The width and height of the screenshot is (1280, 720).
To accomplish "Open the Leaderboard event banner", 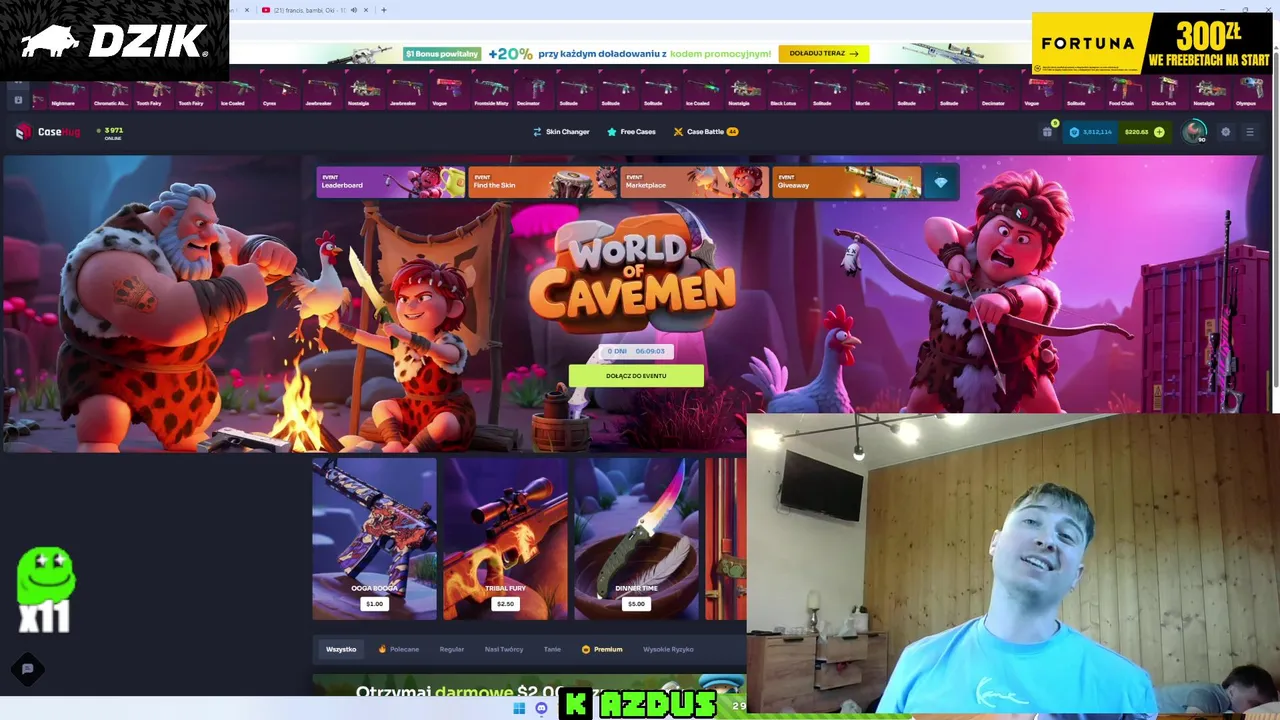I will 391,182.
